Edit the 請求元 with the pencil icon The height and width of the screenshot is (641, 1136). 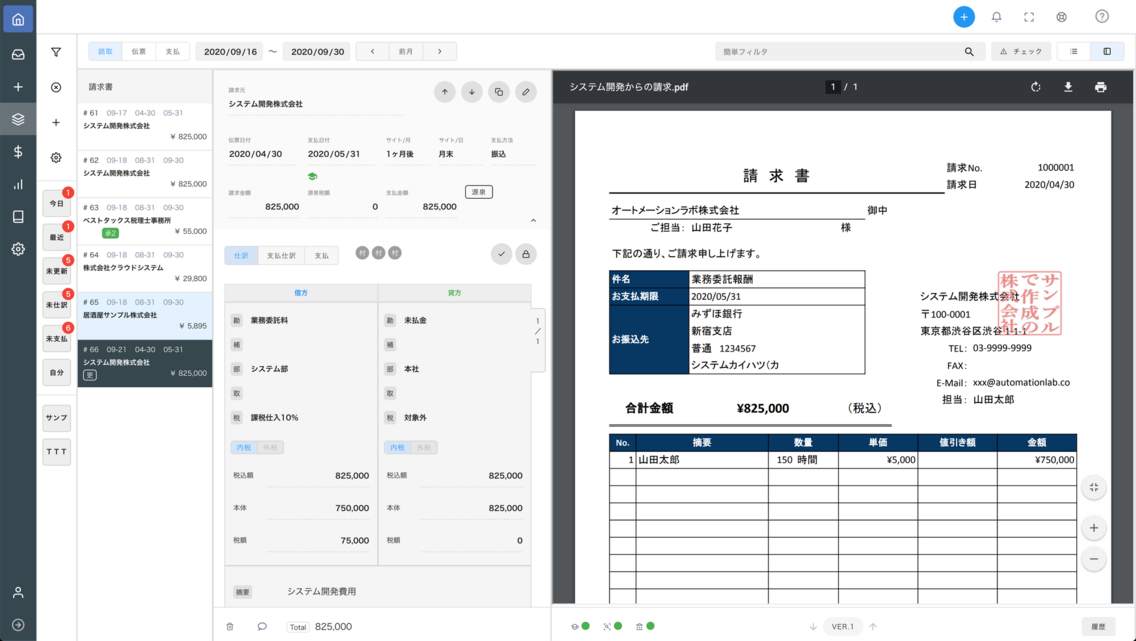tap(525, 91)
